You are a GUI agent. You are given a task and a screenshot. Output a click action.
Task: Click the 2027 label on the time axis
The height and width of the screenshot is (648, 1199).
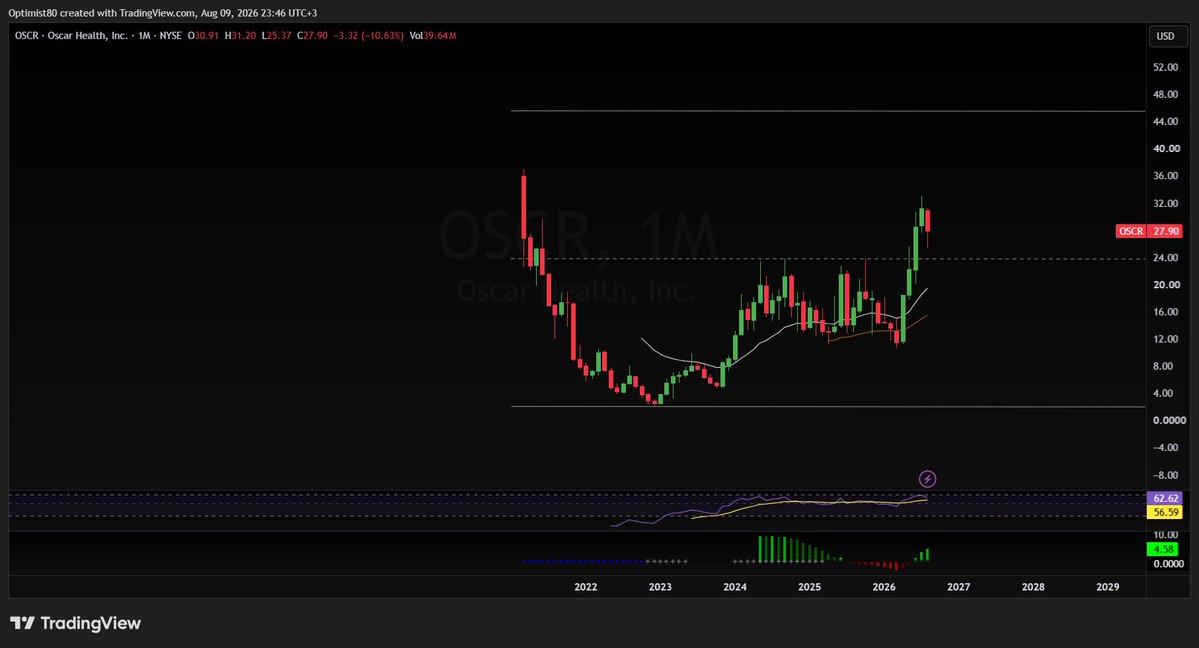(958, 587)
